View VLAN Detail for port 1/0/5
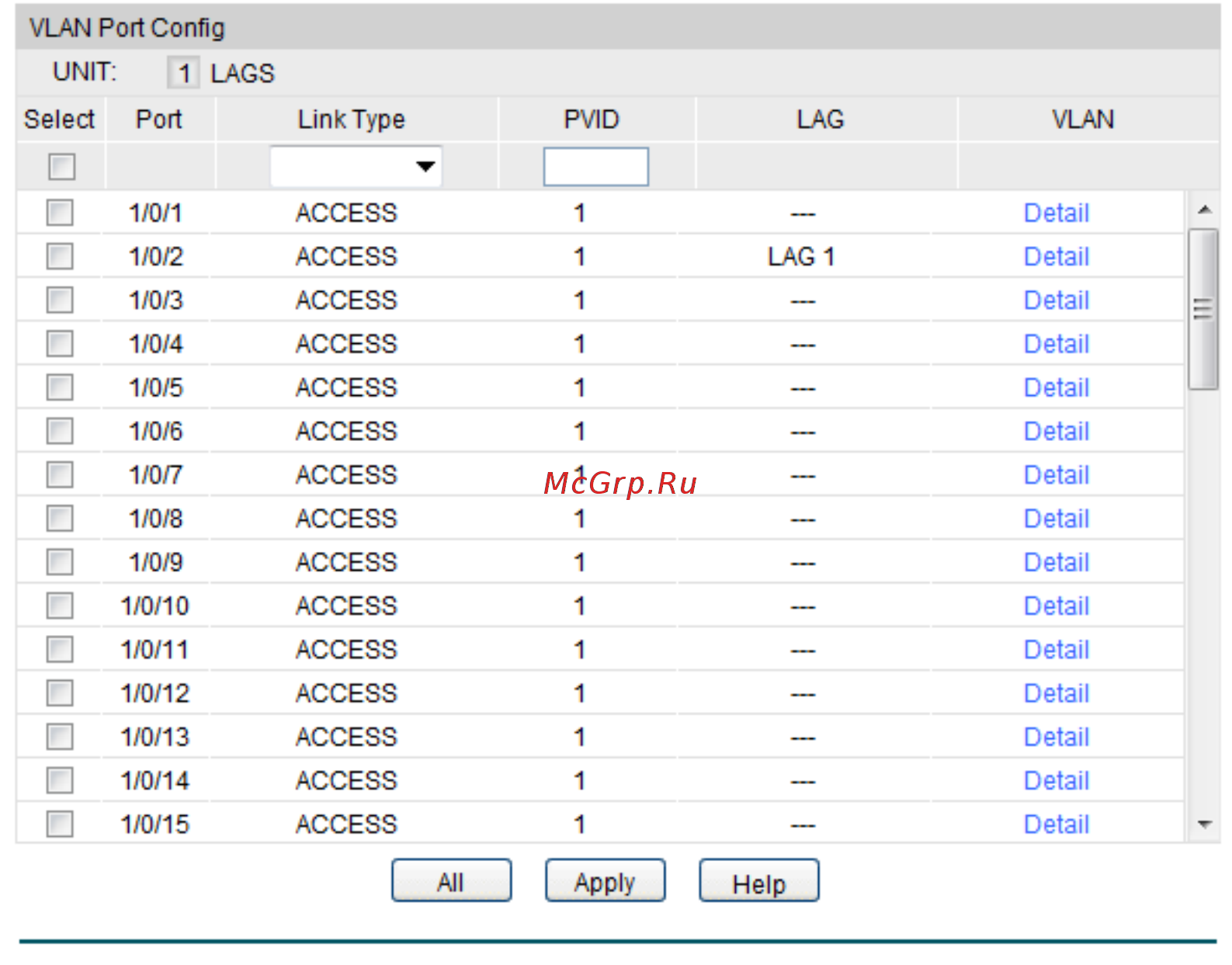The height and width of the screenshot is (965, 1232). coord(1057,387)
